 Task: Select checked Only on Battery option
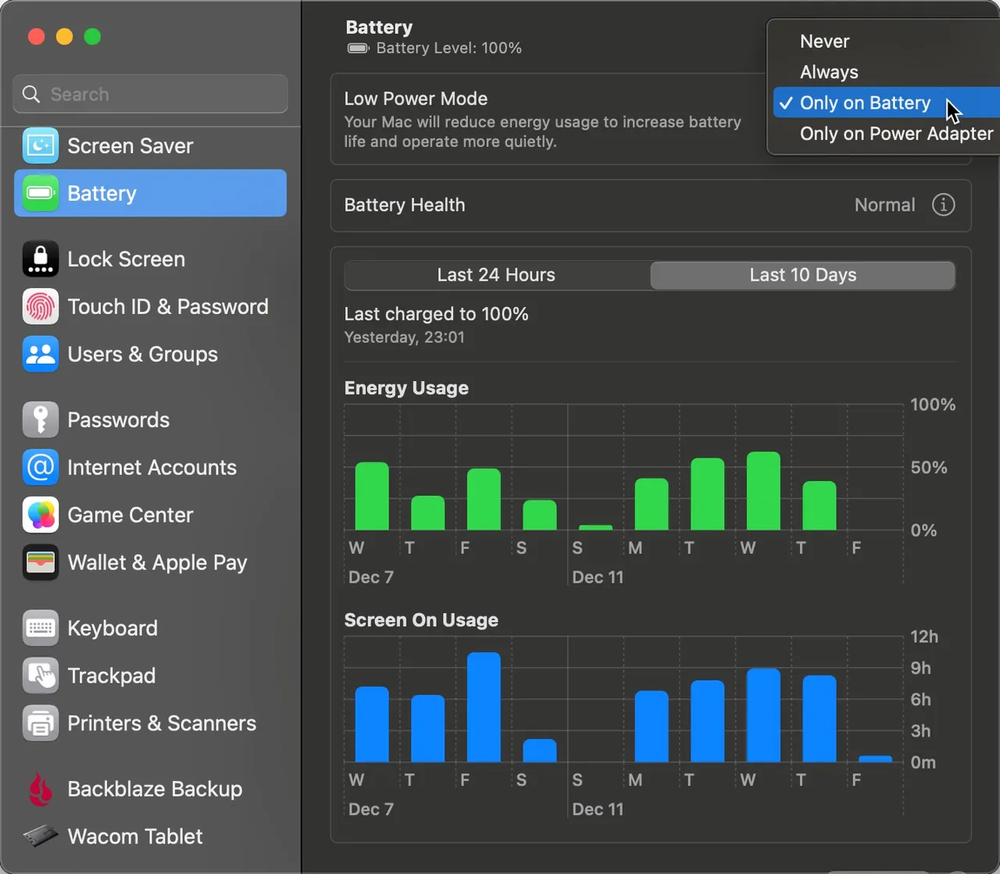(x=865, y=103)
